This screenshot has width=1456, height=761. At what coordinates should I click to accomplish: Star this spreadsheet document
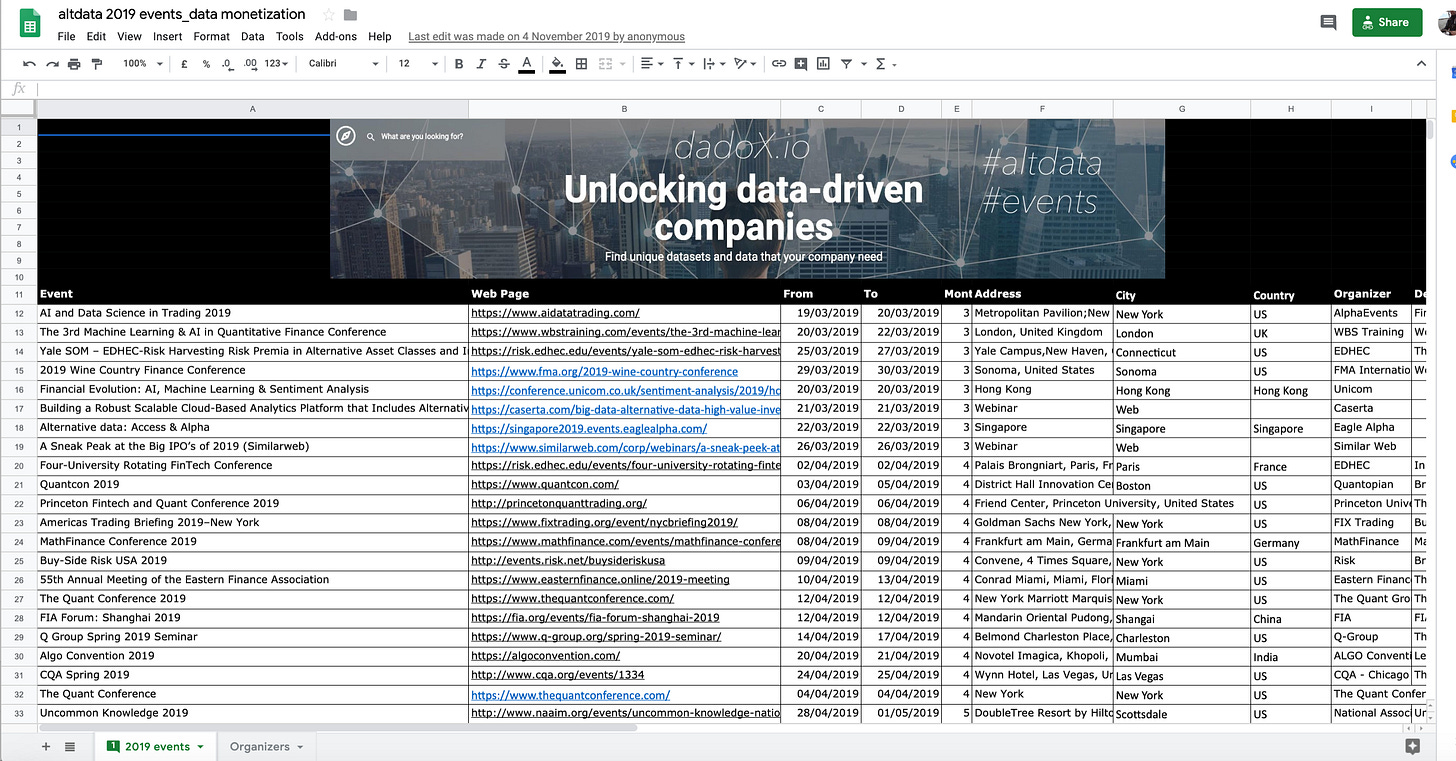[328, 15]
